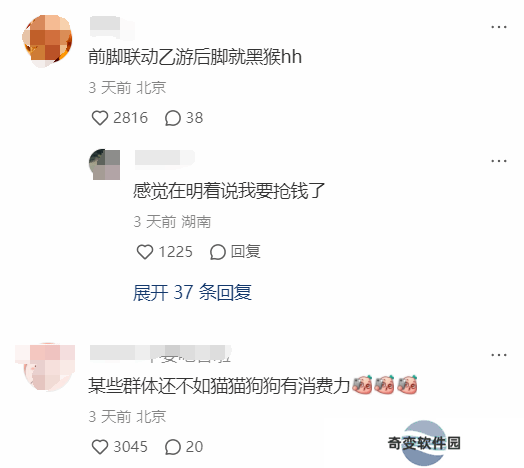Open the blurred username of Hunan replier
Screen dimensions: 524x468
pos(164,157)
